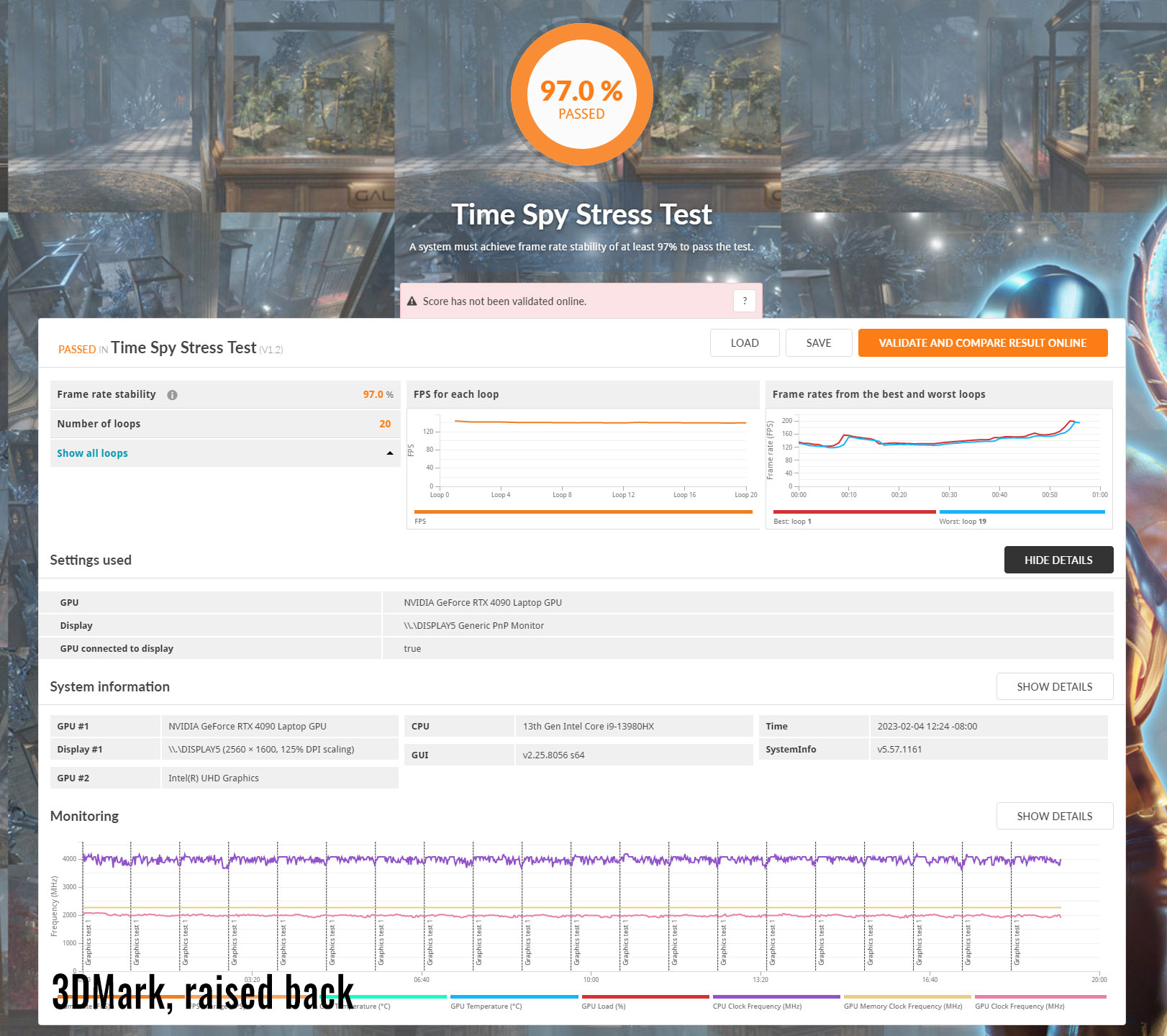
Task: Click the GPU connected to display true value
Action: [412, 648]
